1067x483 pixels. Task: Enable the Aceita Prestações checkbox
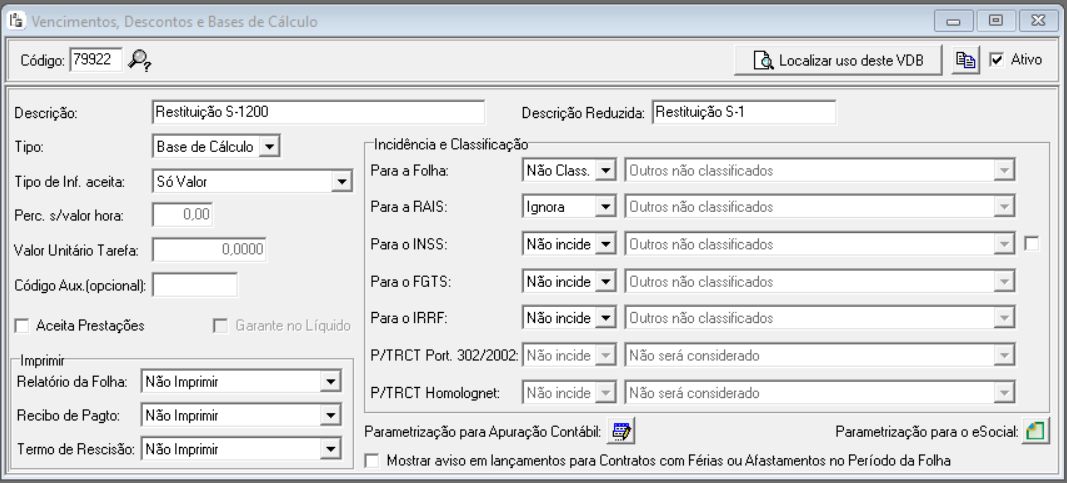pos(22,324)
